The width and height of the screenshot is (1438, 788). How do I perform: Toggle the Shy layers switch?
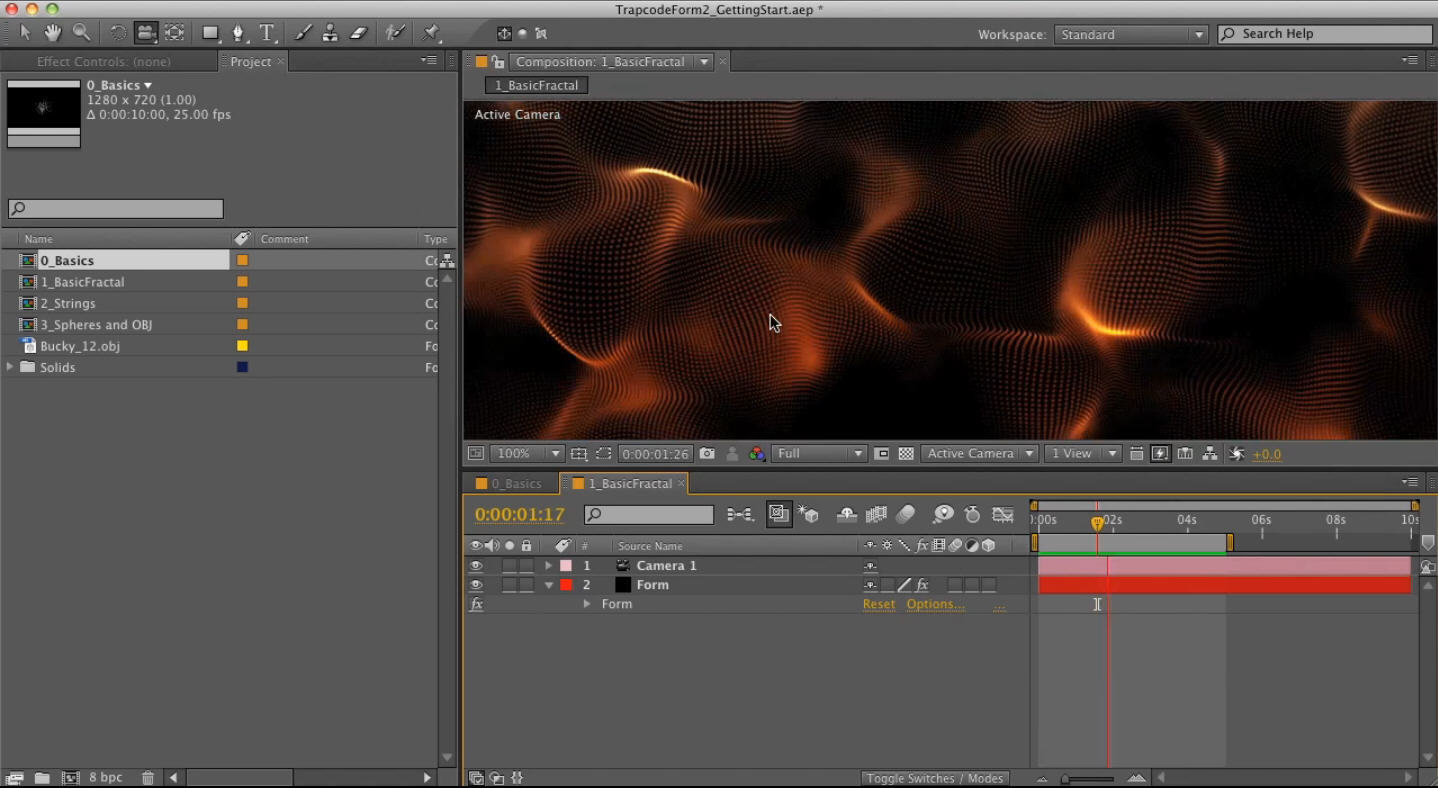pos(847,515)
